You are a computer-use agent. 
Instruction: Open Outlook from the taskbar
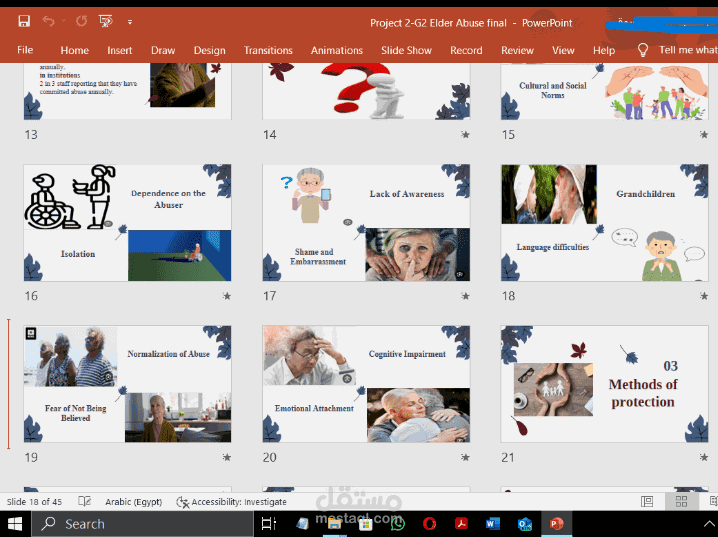(x=525, y=523)
